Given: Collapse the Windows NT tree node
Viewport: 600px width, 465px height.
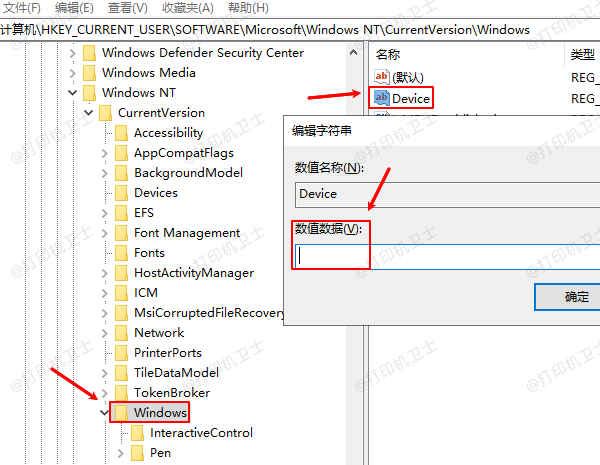Looking at the screenshot, I should point(73,93).
